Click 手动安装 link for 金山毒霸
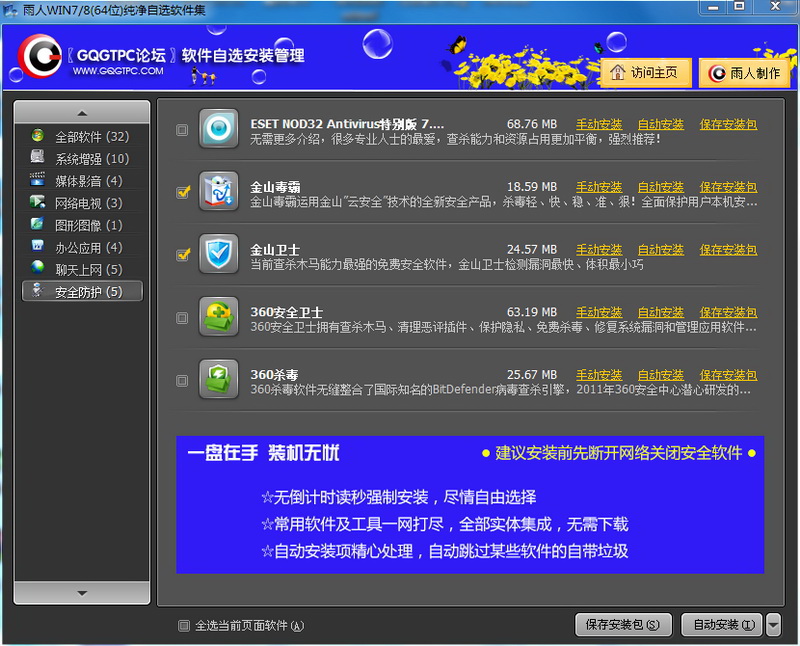 [x=599, y=187]
